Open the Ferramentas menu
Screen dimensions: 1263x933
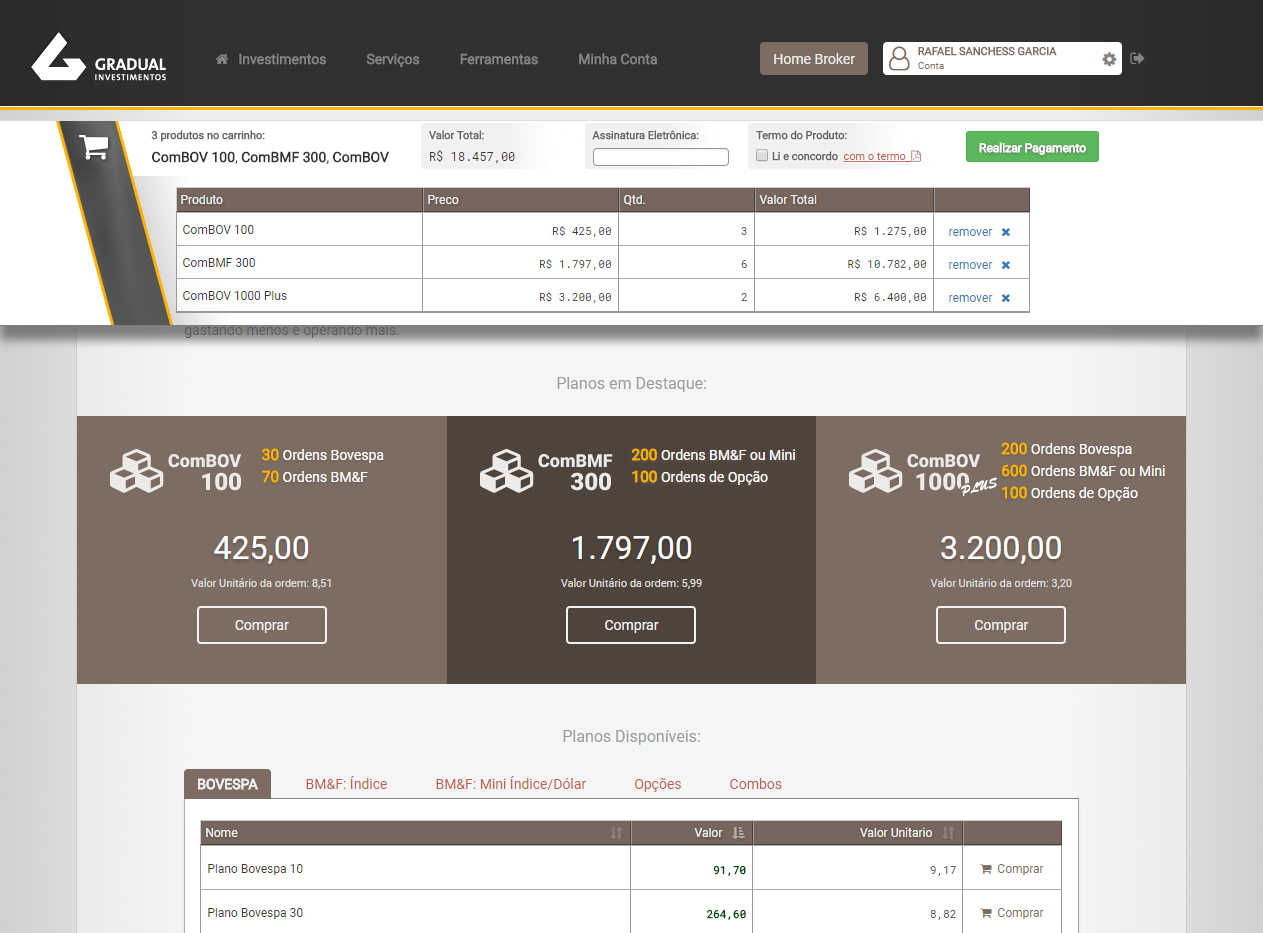[x=498, y=59]
